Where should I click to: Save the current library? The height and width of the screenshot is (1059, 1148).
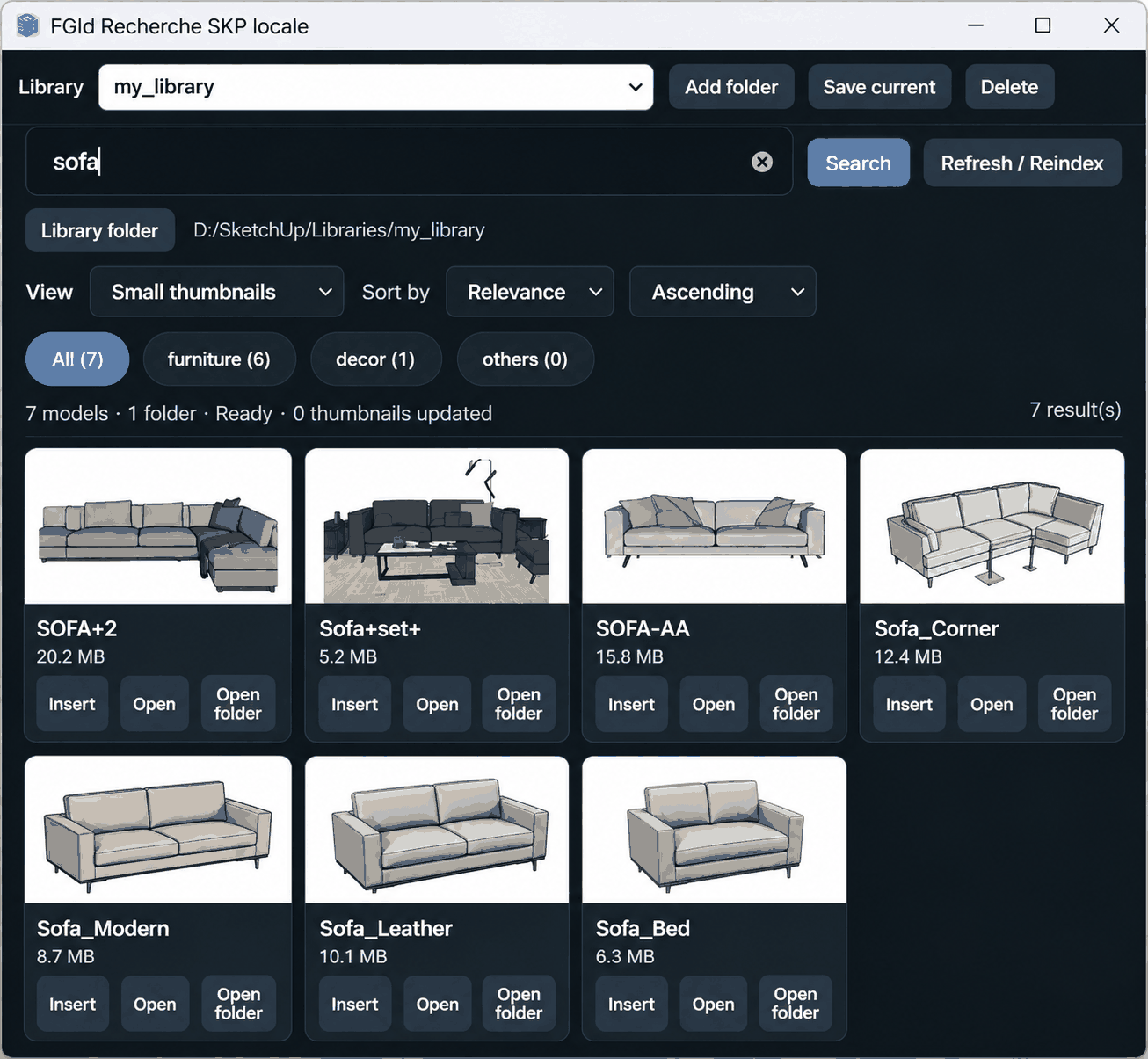pyautogui.click(x=879, y=87)
